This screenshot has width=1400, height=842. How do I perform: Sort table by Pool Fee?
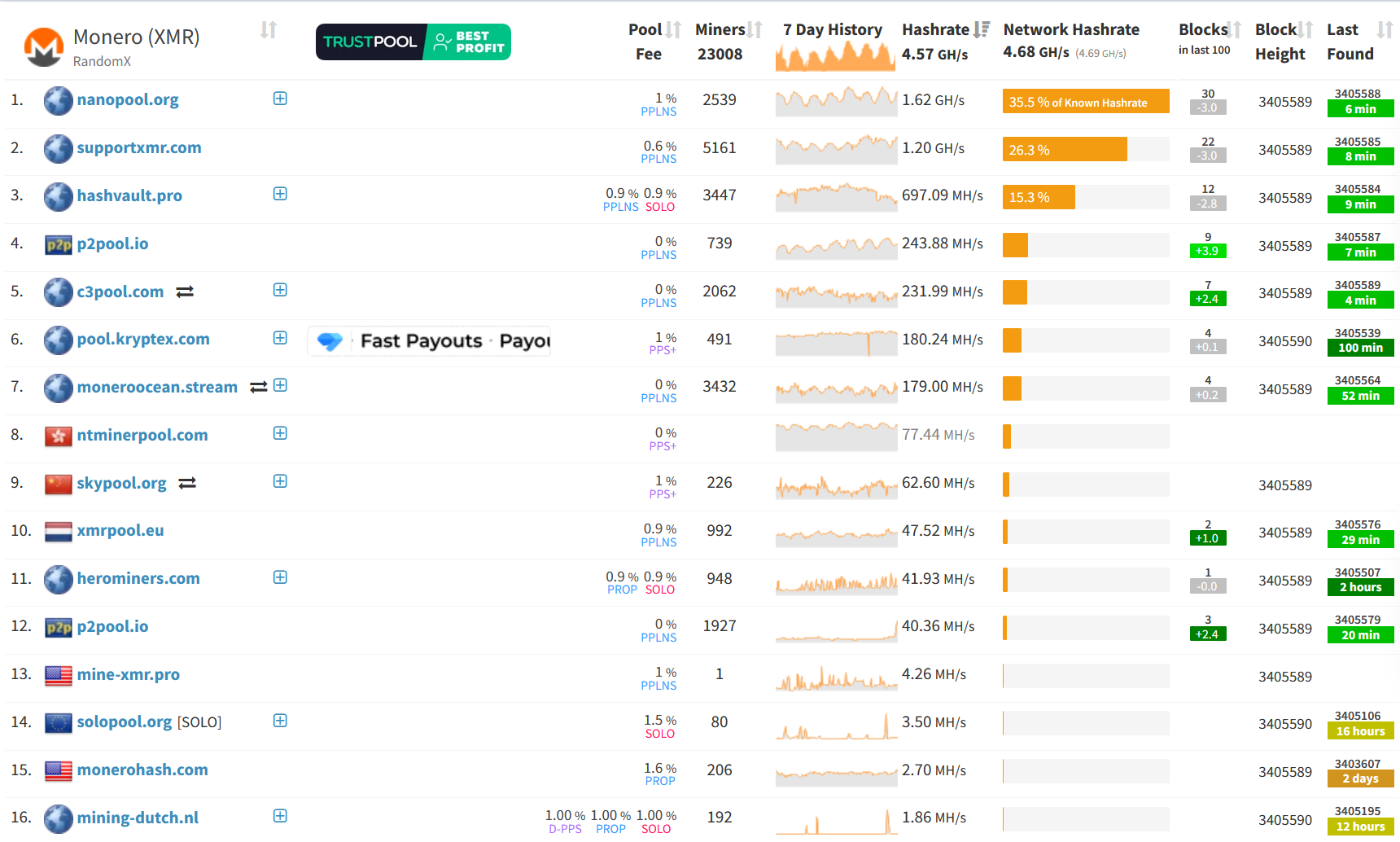pyautogui.click(x=673, y=30)
